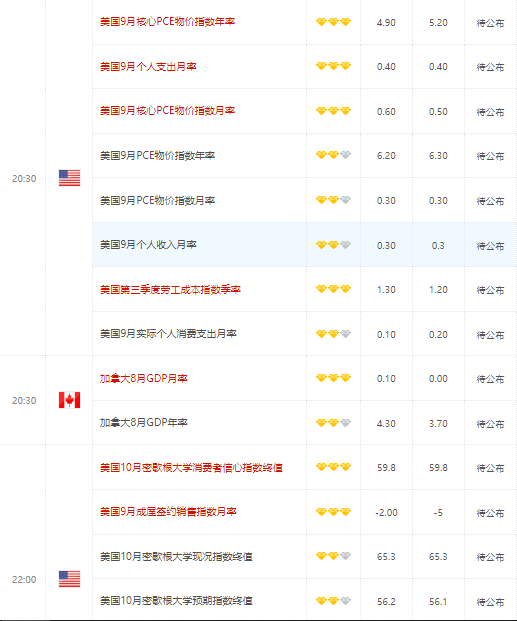Open 美国9月个人支出月率 indicator
Viewport: 517px width, 621px height.
click(148, 67)
